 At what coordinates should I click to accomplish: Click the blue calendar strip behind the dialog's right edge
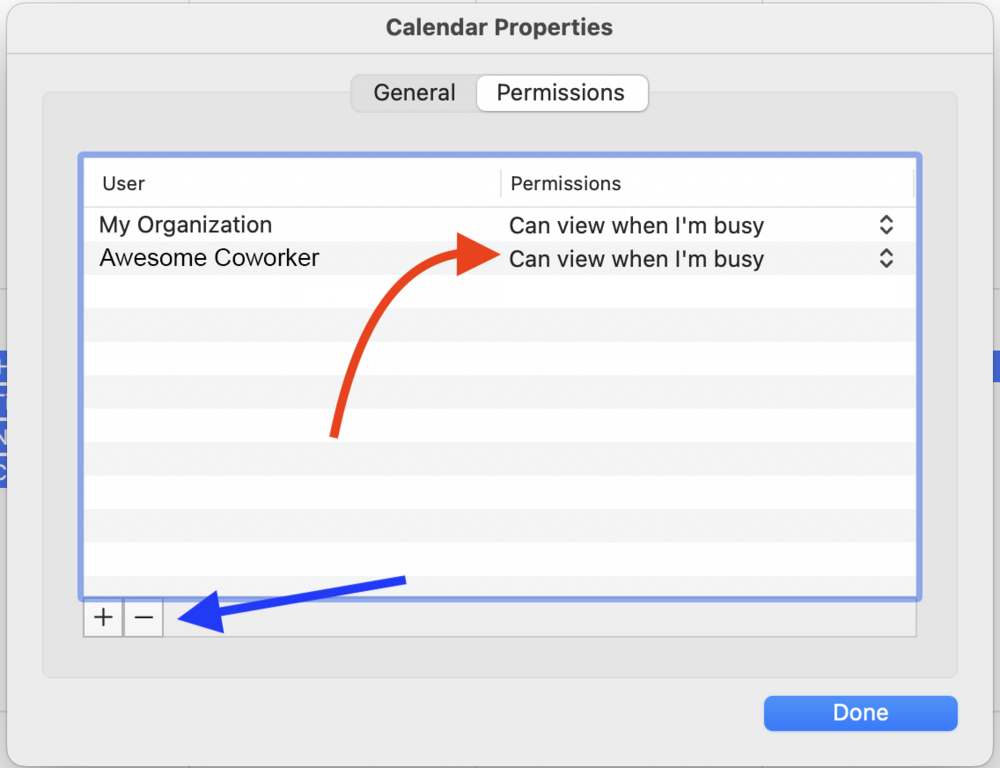tap(996, 366)
